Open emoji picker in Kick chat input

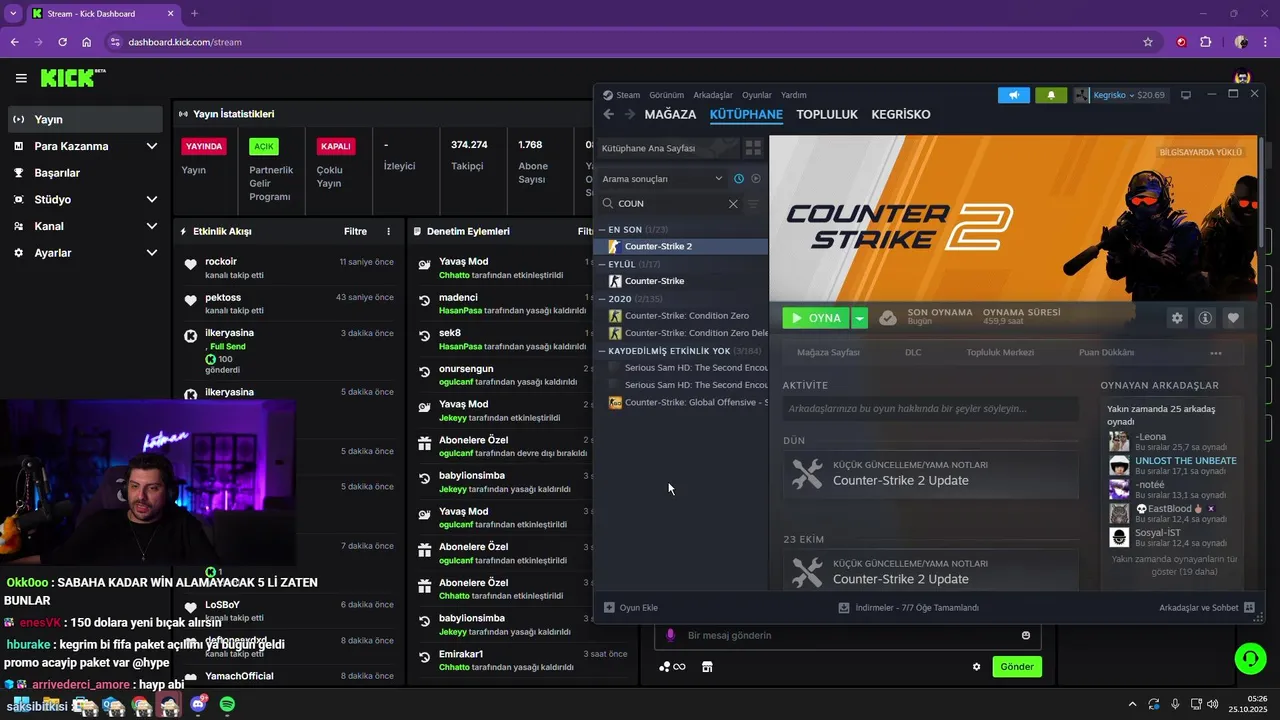coord(1026,635)
